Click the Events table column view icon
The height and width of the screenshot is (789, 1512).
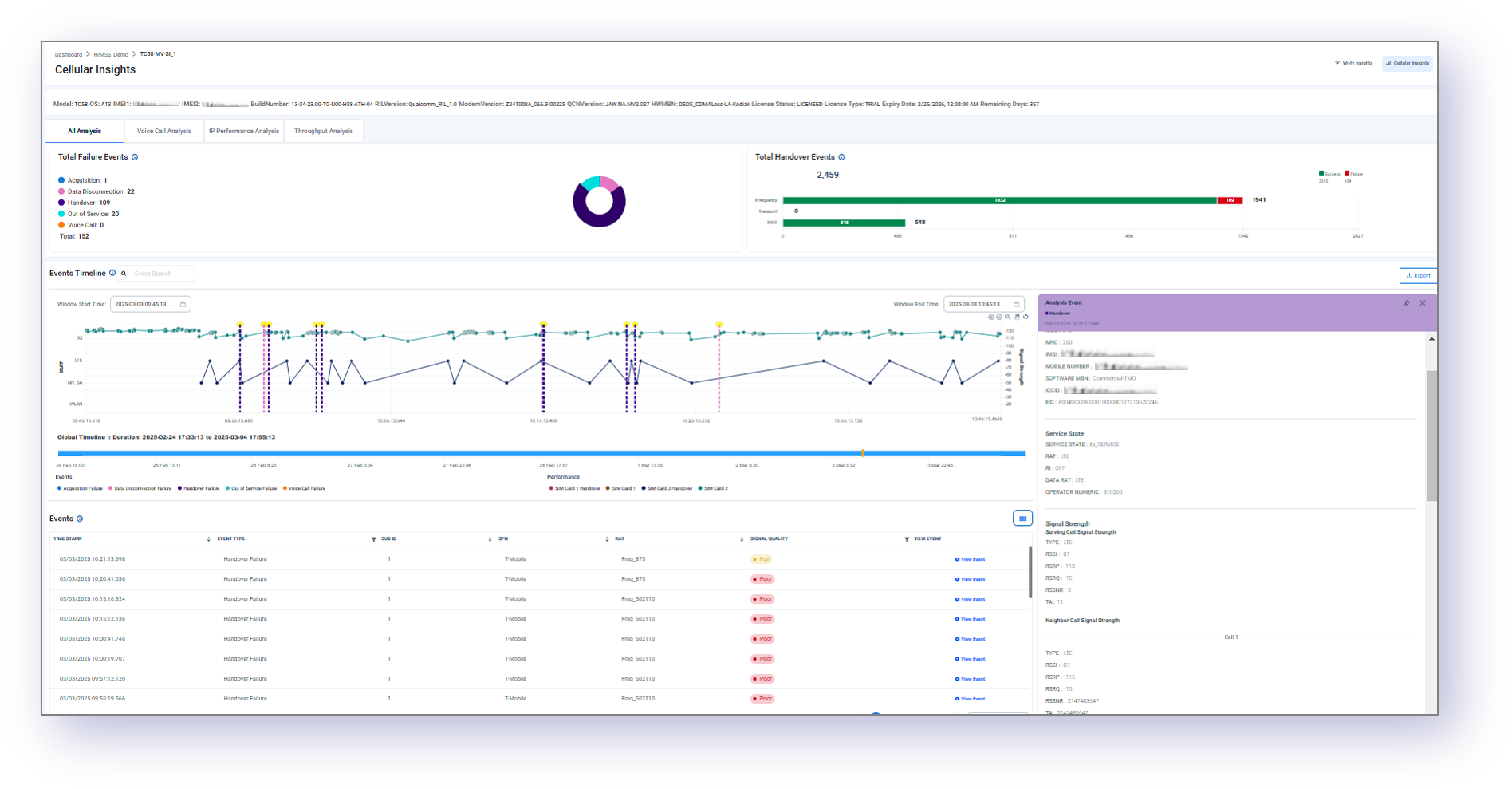(x=1022, y=519)
